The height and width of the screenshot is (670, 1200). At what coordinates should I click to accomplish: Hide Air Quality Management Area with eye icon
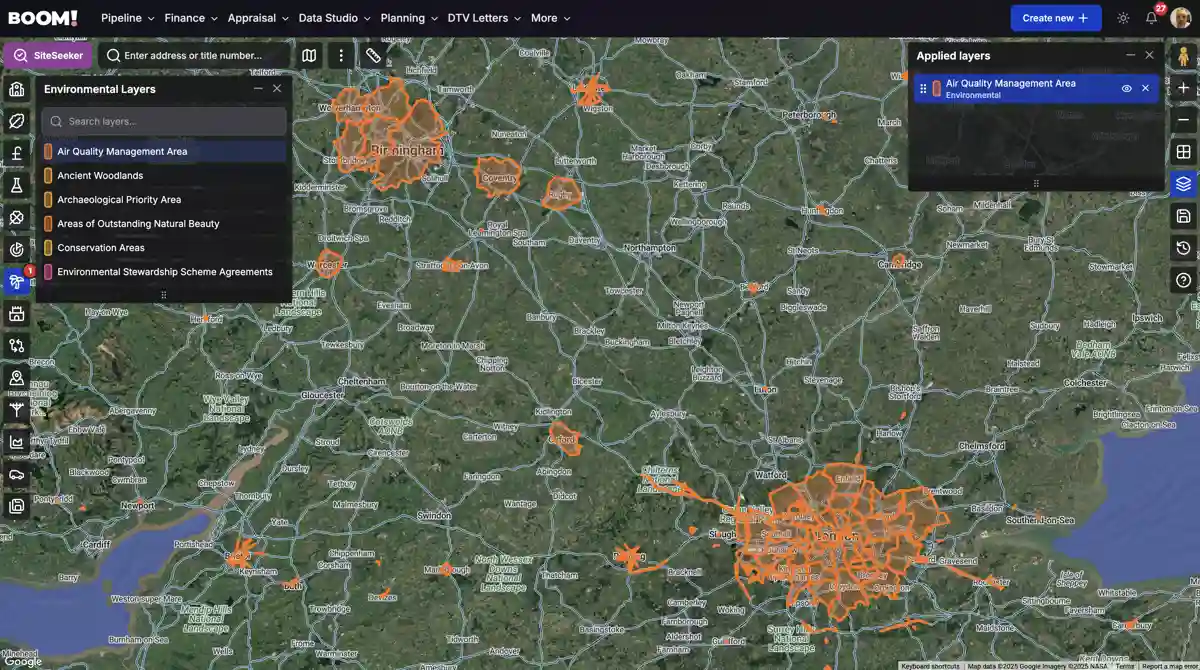coord(1126,89)
